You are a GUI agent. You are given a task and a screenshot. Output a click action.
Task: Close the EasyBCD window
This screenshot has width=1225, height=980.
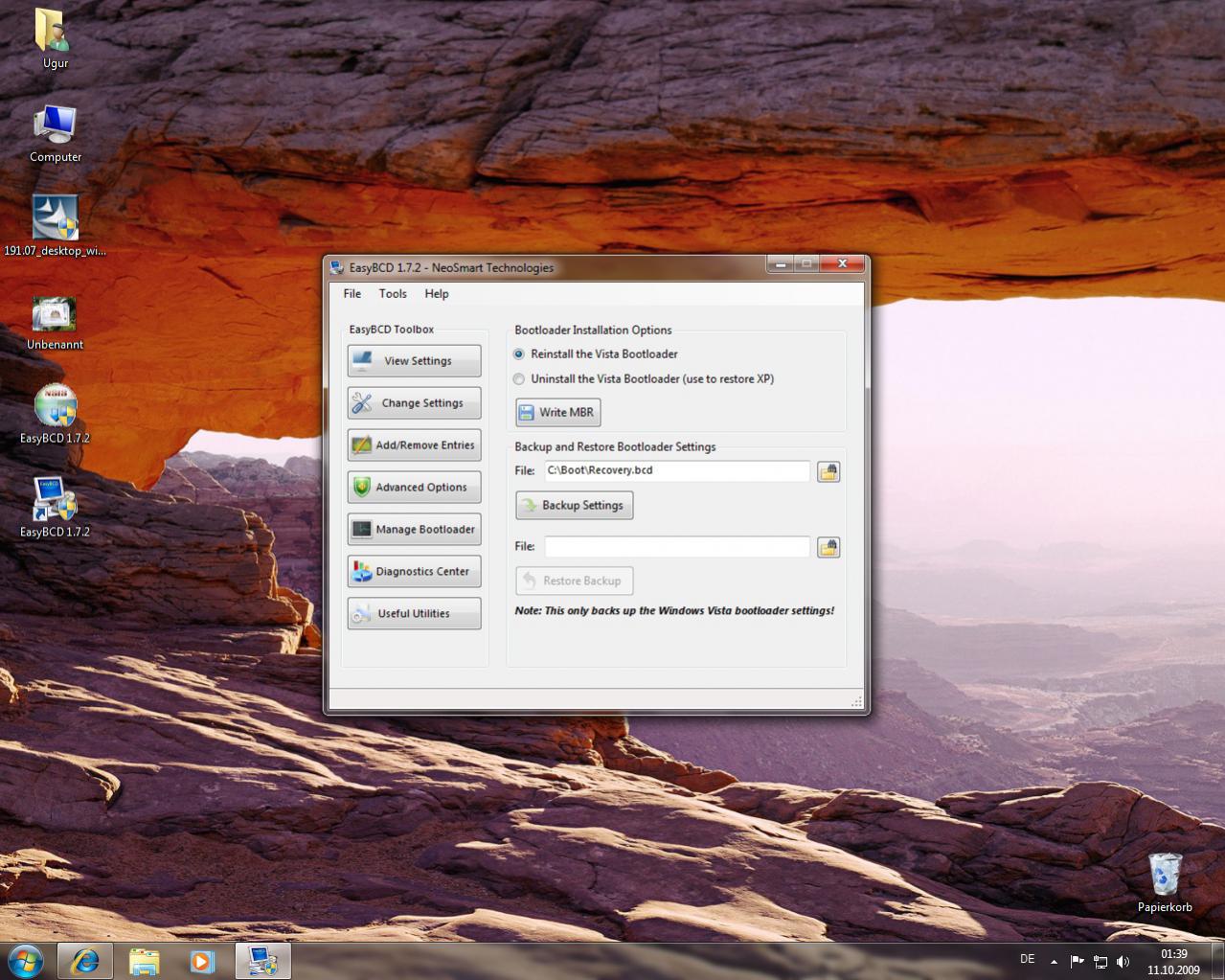coord(842,264)
